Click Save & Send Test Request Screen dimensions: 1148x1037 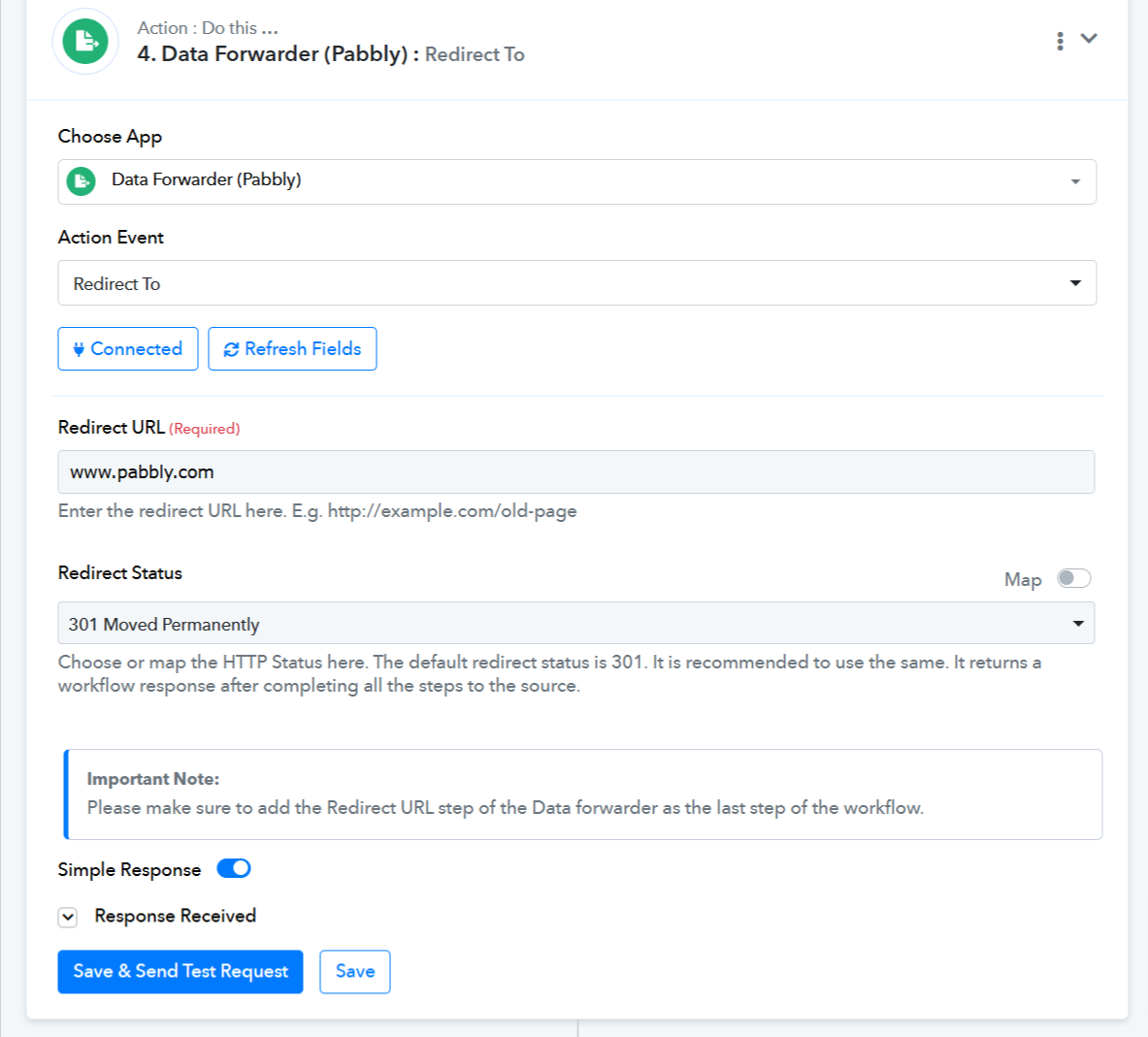tap(180, 971)
